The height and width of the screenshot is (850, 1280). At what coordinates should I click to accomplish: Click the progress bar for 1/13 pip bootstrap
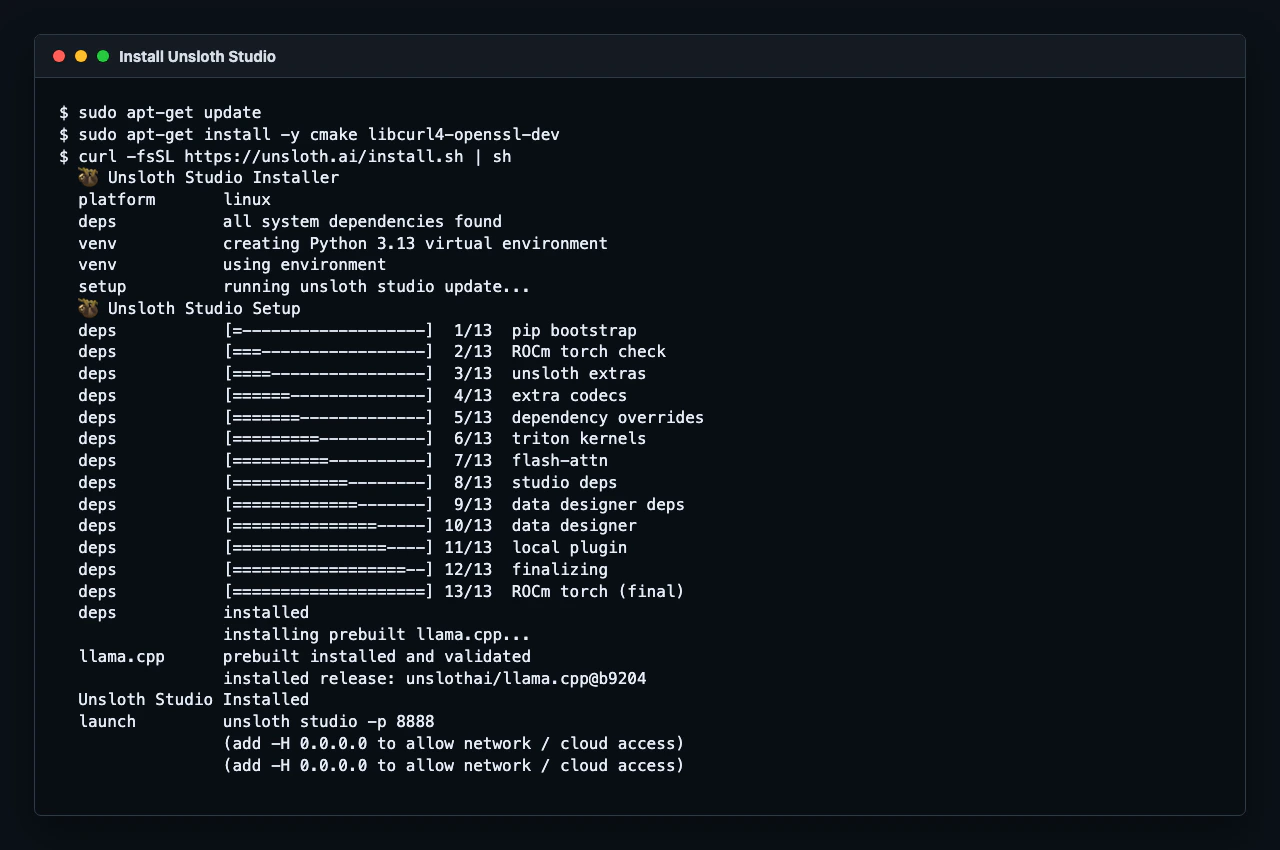click(329, 330)
